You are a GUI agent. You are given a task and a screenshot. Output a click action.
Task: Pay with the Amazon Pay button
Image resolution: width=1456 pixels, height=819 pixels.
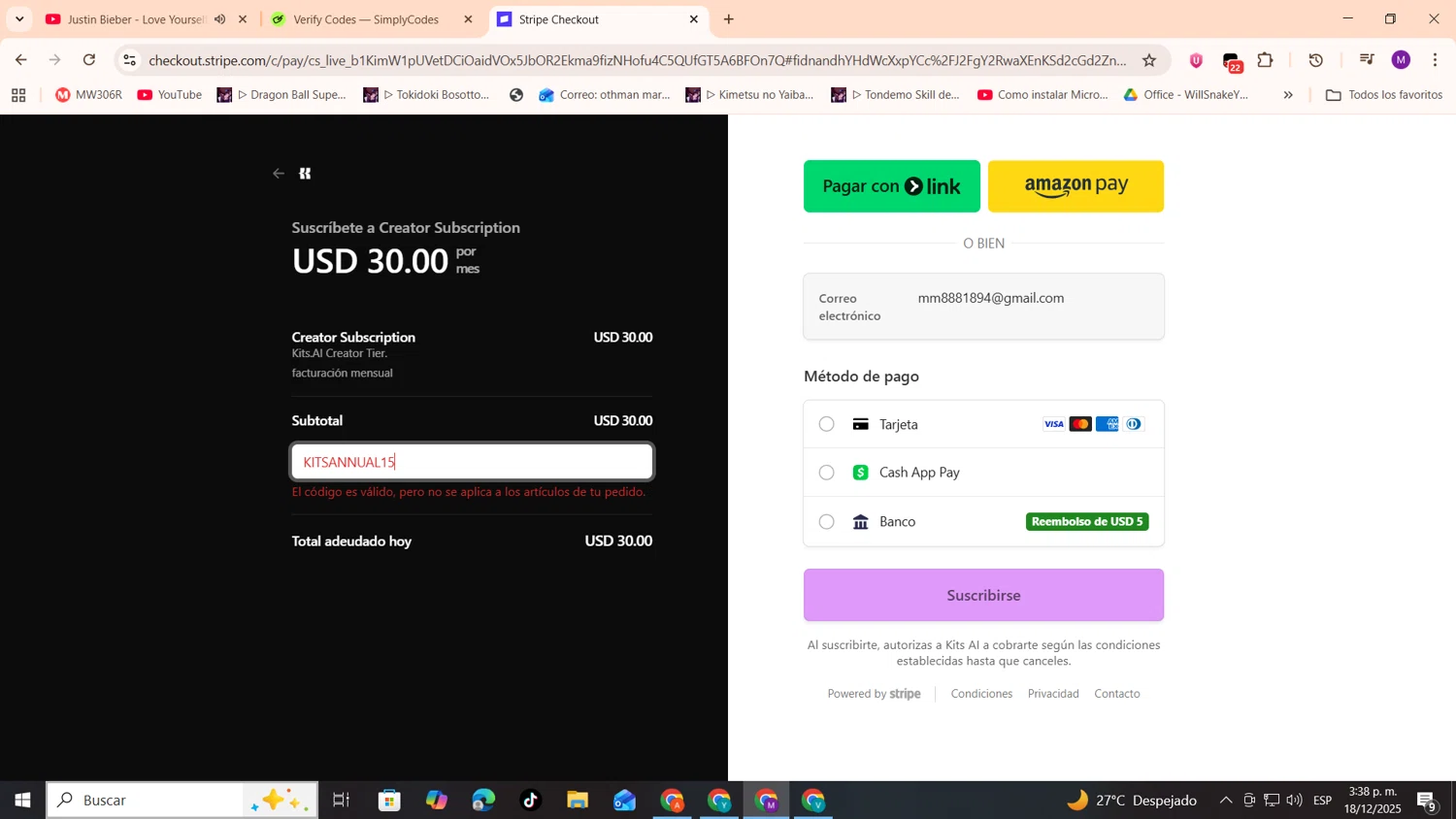pyautogui.click(x=1075, y=186)
